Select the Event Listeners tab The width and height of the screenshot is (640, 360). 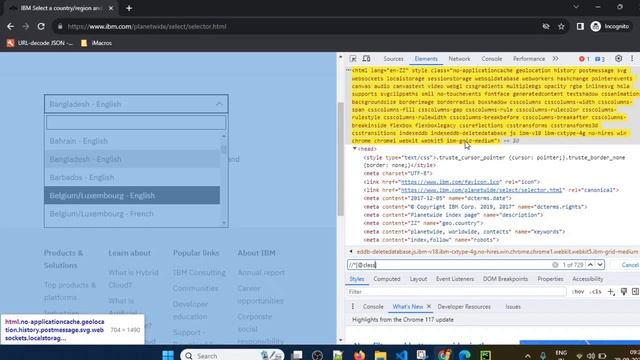(455, 279)
